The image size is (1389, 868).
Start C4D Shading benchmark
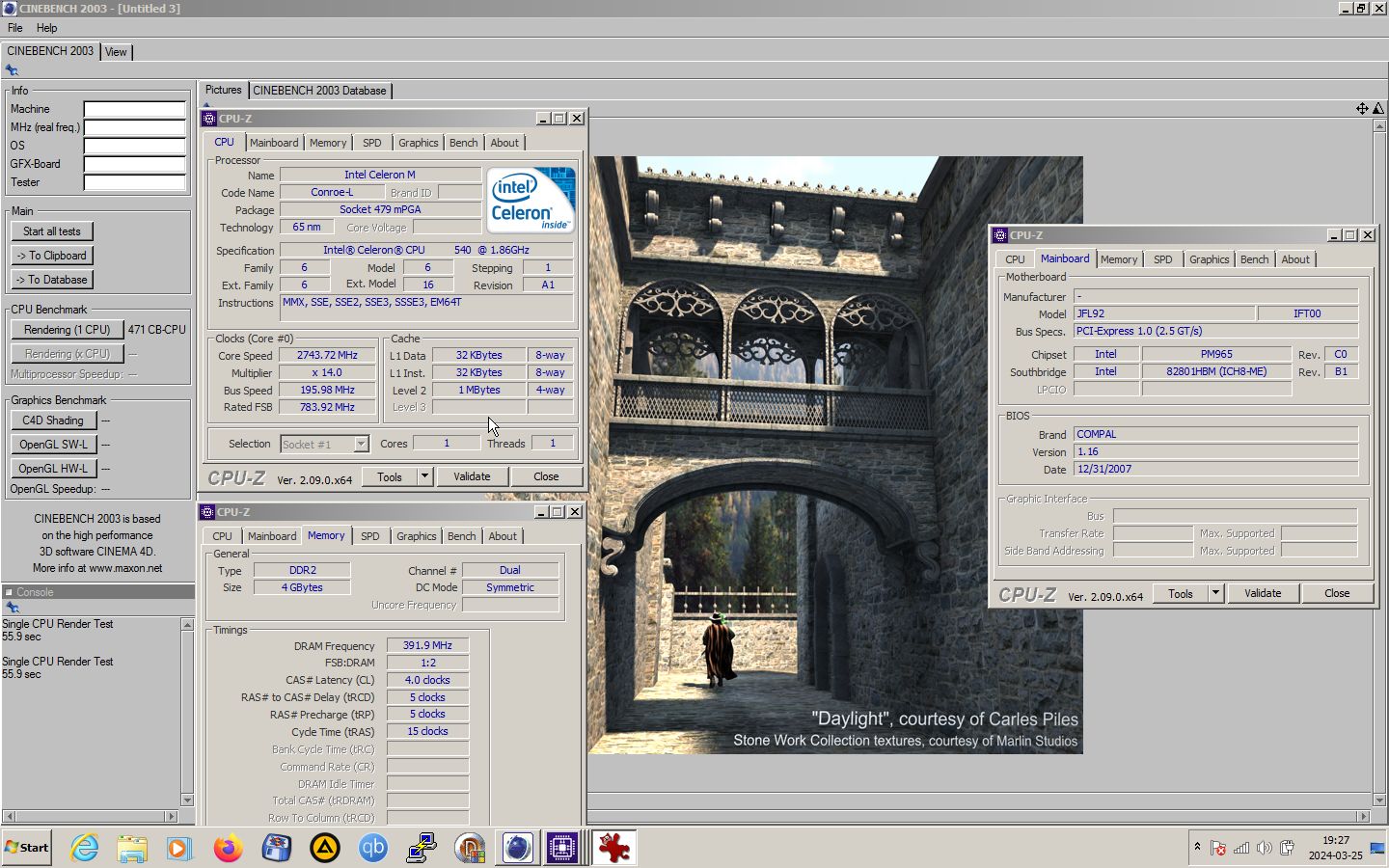tap(53, 420)
